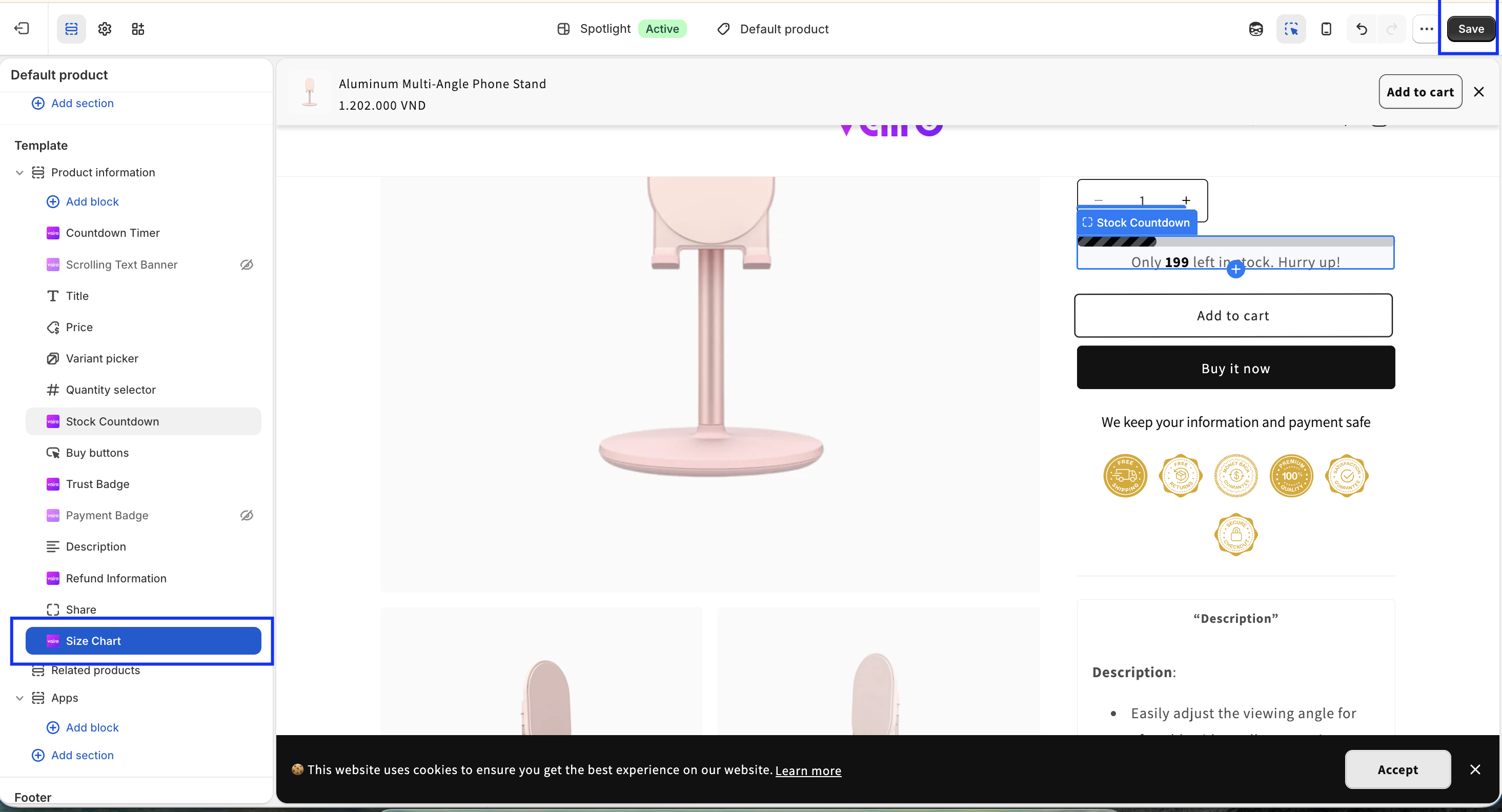Open the Default product template selector

pos(773,29)
